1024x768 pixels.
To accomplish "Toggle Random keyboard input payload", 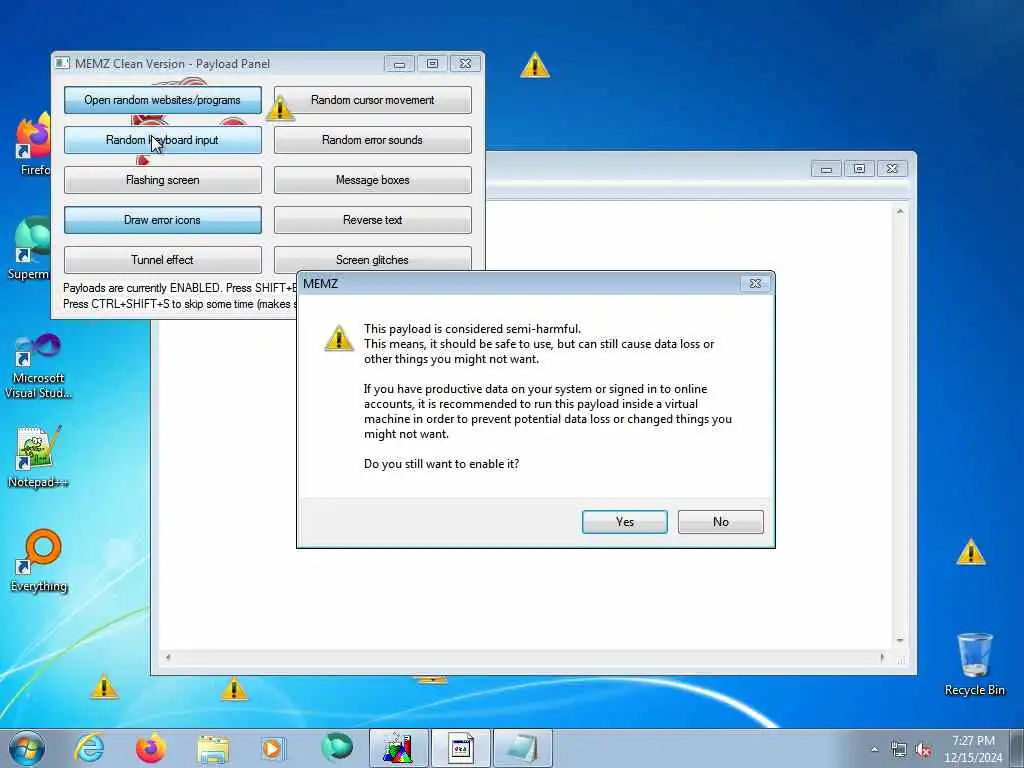I will [163, 140].
